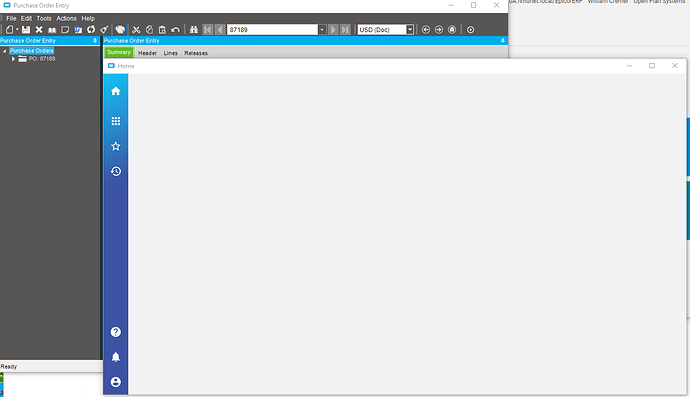The width and height of the screenshot is (690, 397).
Task: Maximize the Home window
Action: point(652,66)
